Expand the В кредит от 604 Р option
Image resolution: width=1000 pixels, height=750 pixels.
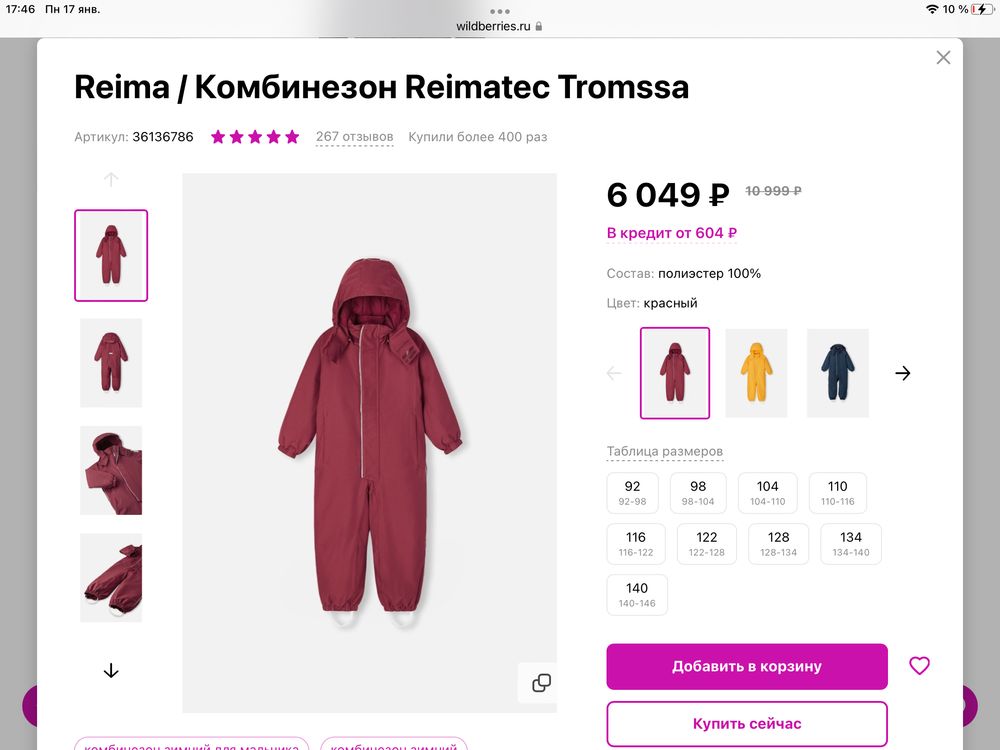coord(671,231)
